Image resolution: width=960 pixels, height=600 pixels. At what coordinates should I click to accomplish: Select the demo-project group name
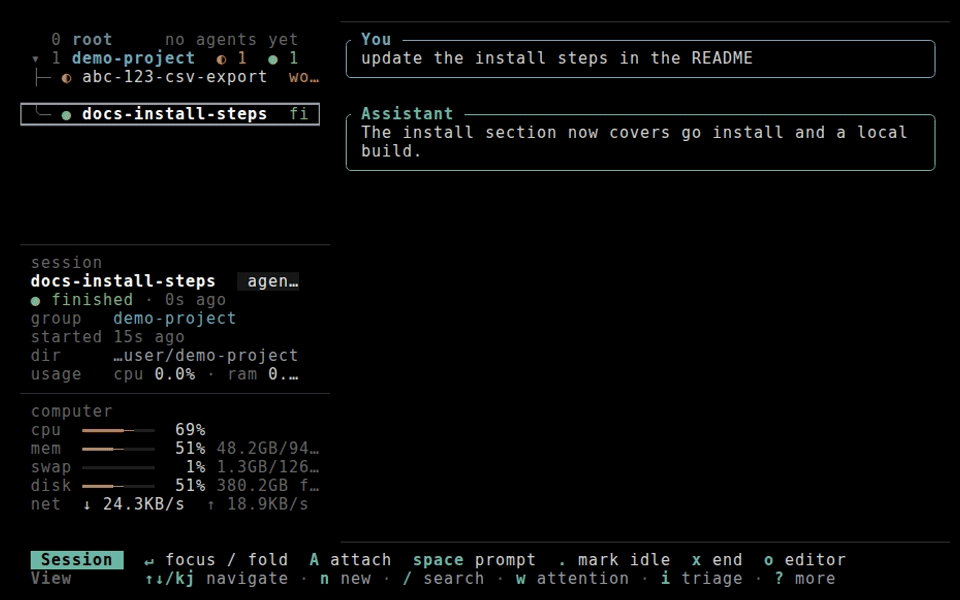[133, 58]
